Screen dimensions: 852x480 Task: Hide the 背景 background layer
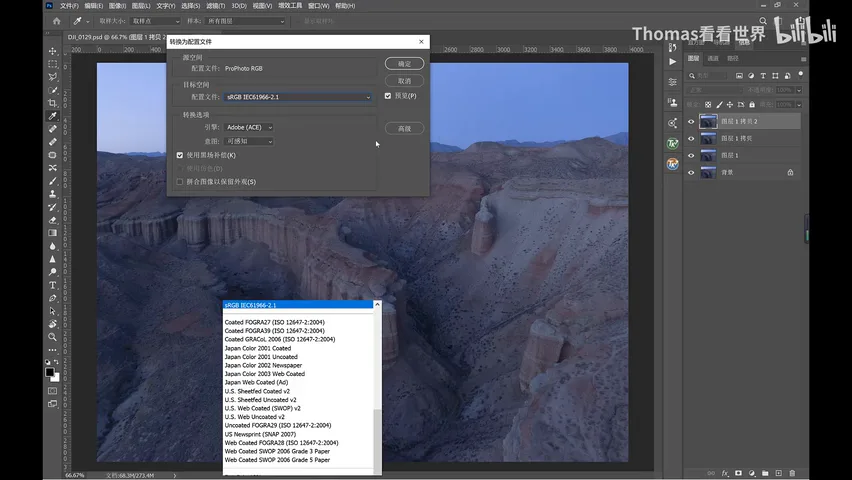pyautogui.click(x=691, y=172)
